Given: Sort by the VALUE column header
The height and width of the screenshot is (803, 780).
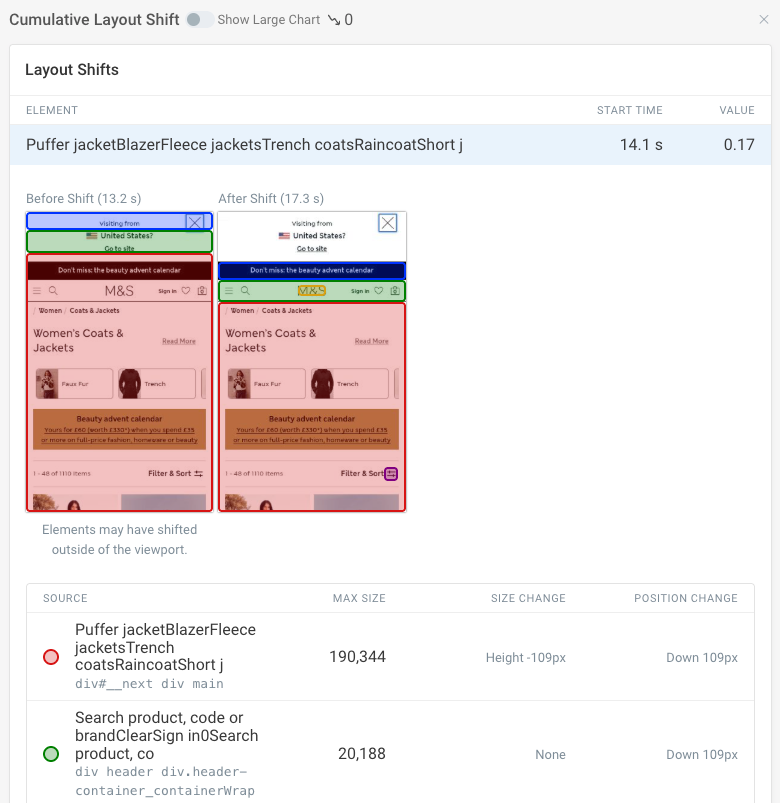Looking at the screenshot, I should tap(736, 110).
